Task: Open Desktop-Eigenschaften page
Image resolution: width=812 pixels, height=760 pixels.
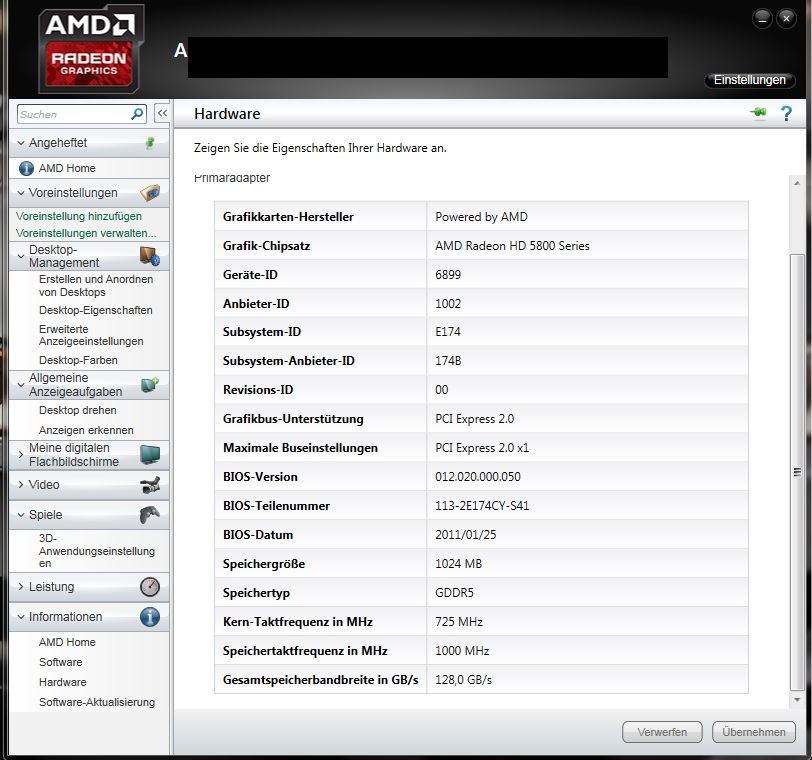Action: tap(96, 310)
